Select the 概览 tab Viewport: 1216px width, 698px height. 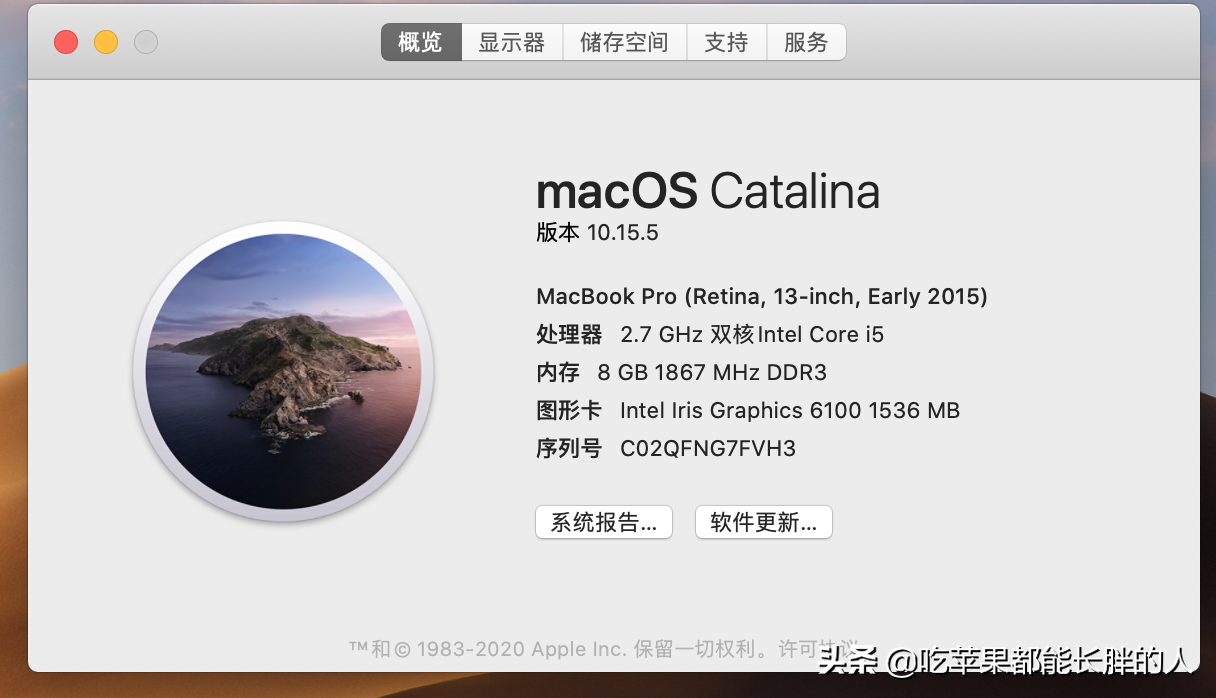tap(421, 42)
